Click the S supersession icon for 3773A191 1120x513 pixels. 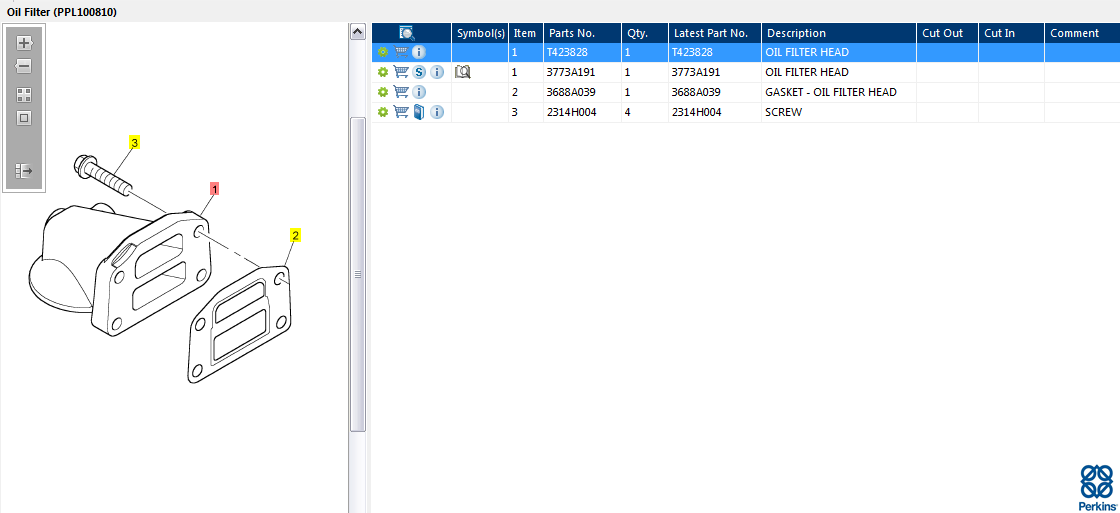tap(419, 72)
